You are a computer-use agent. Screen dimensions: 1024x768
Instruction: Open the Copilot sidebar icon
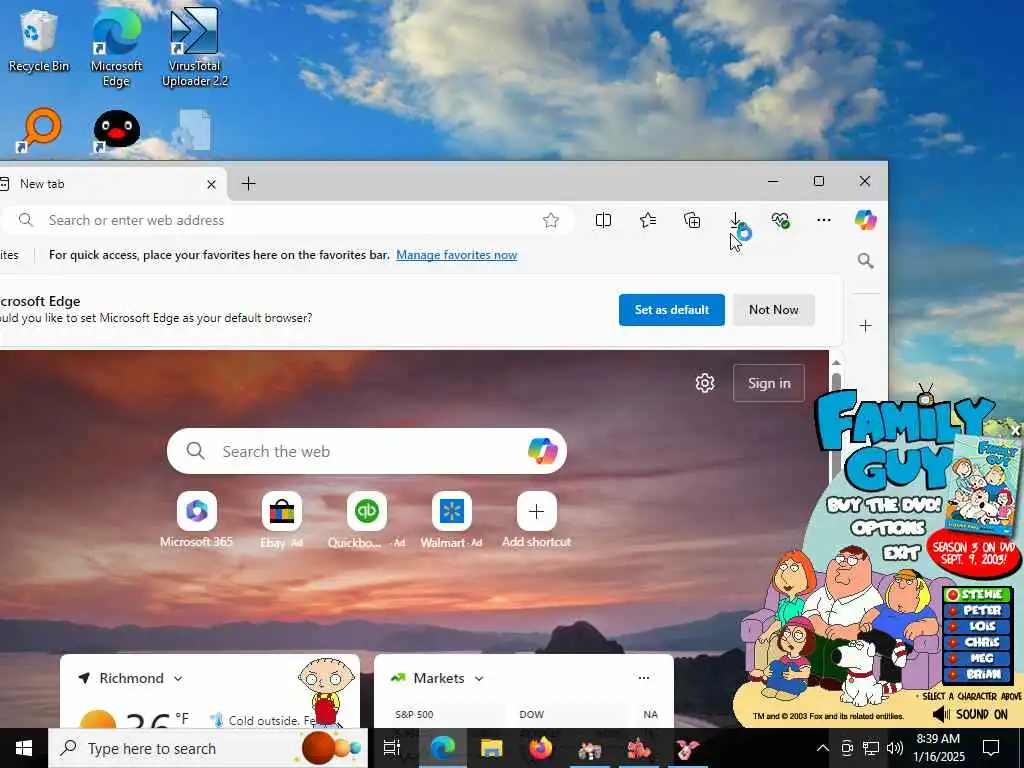click(866, 220)
